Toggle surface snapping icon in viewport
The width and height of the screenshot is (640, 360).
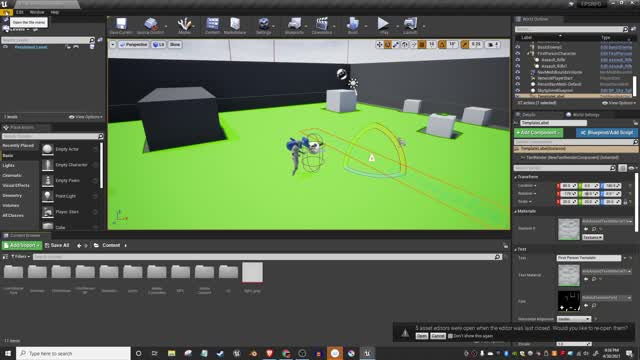(413, 44)
